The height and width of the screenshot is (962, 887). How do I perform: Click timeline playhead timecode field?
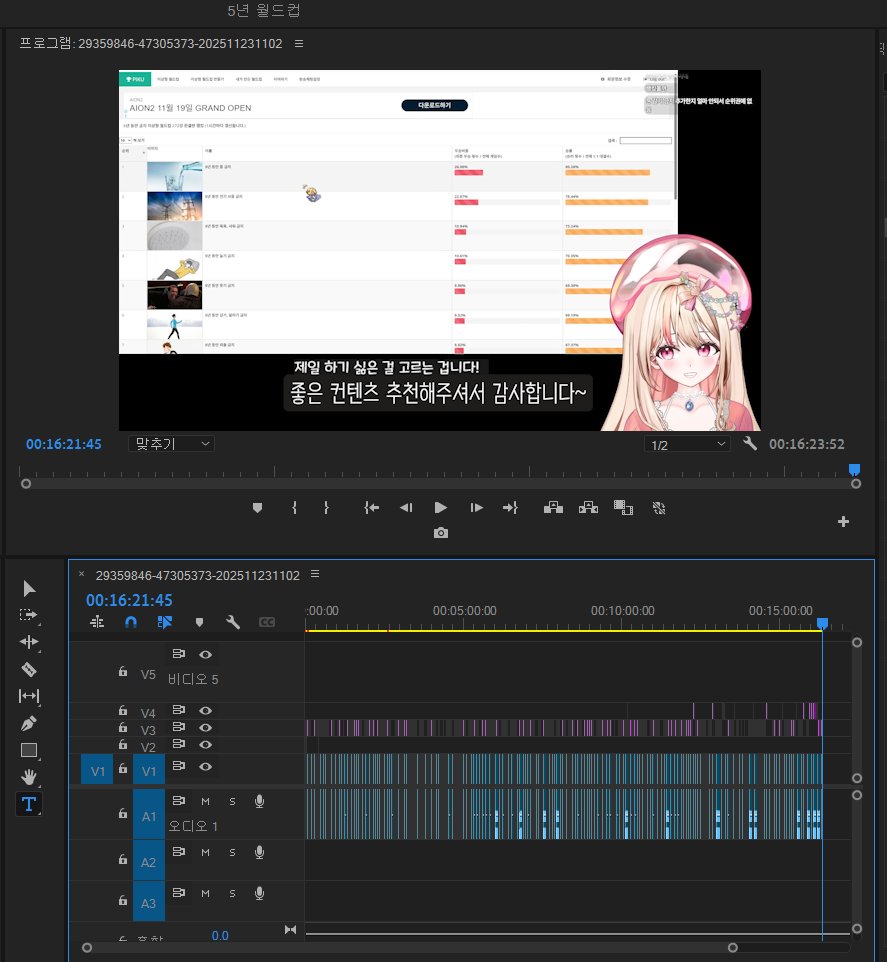click(x=129, y=600)
